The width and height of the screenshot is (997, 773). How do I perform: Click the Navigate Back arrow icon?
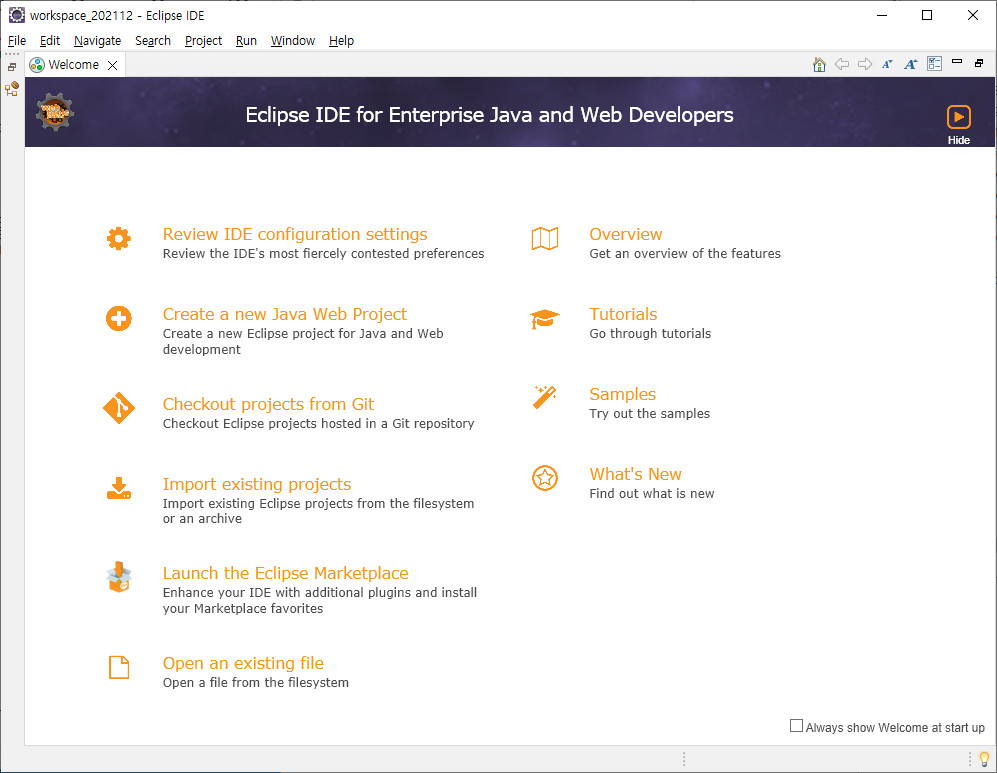842,64
